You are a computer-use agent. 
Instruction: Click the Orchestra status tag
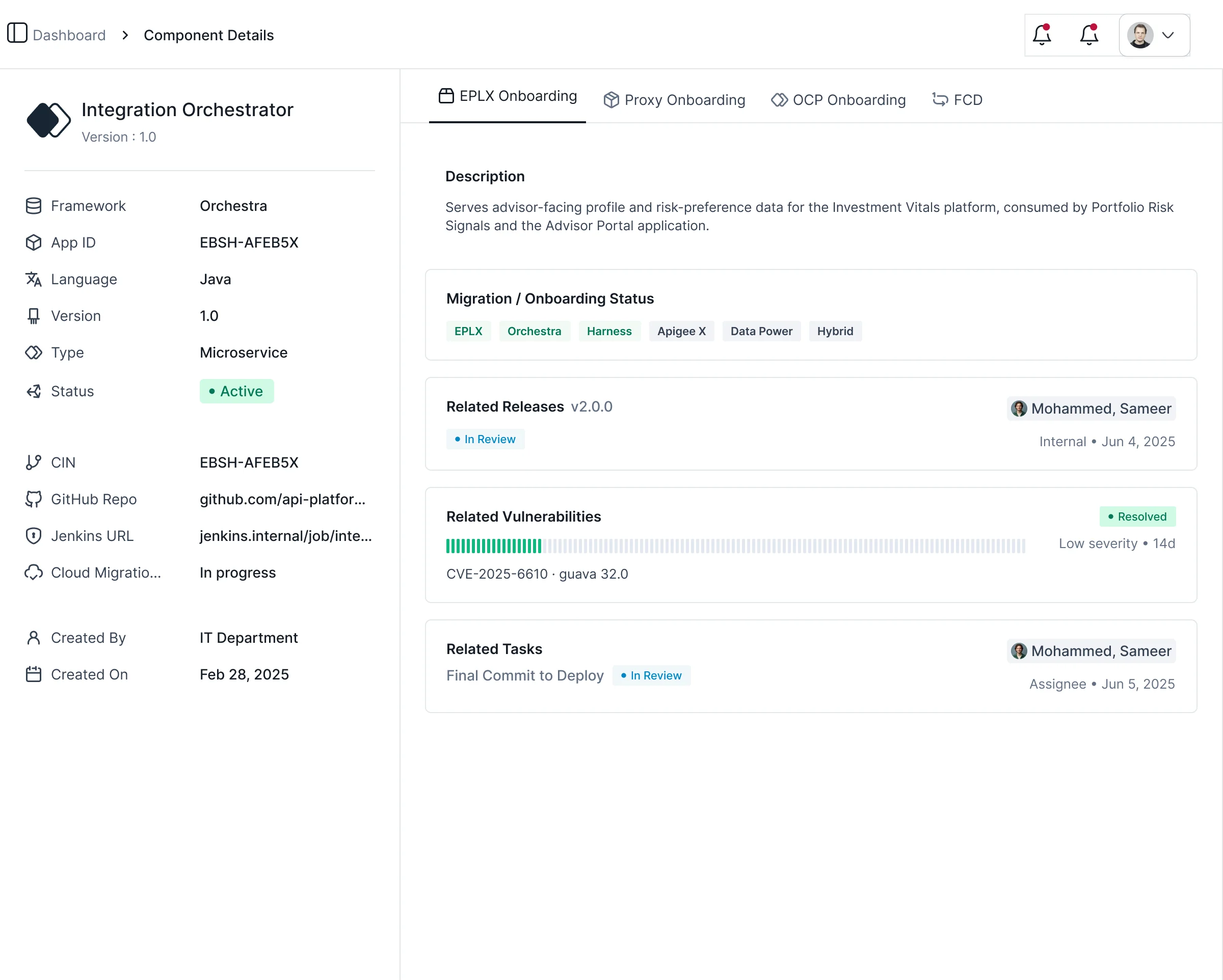[535, 331]
